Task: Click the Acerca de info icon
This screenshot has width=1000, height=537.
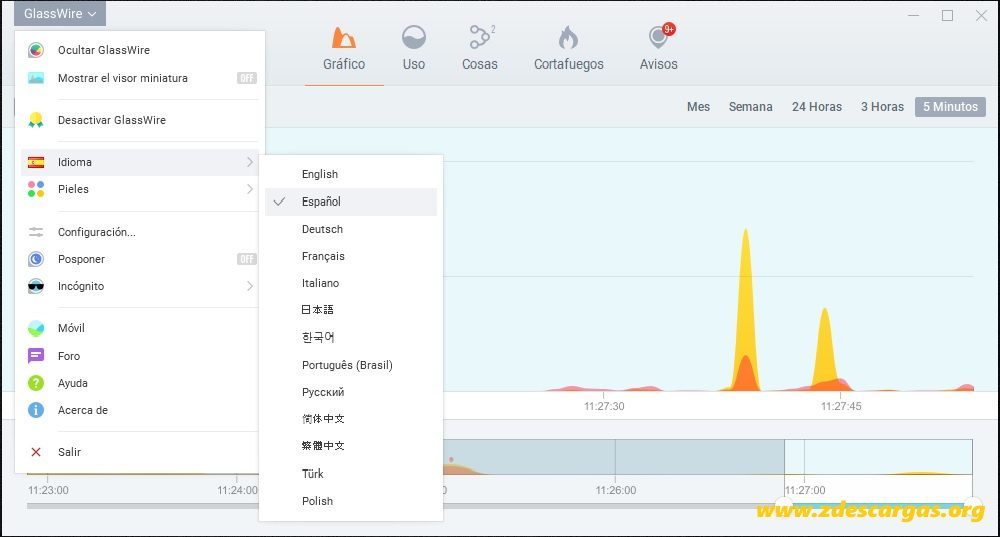Action: [x=36, y=409]
